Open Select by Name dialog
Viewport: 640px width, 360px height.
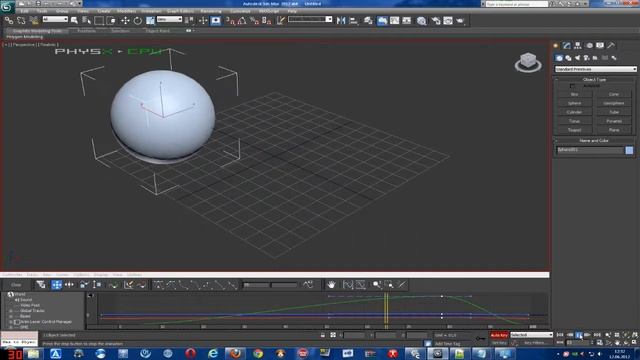pyautogui.click(x=87, y=20)
